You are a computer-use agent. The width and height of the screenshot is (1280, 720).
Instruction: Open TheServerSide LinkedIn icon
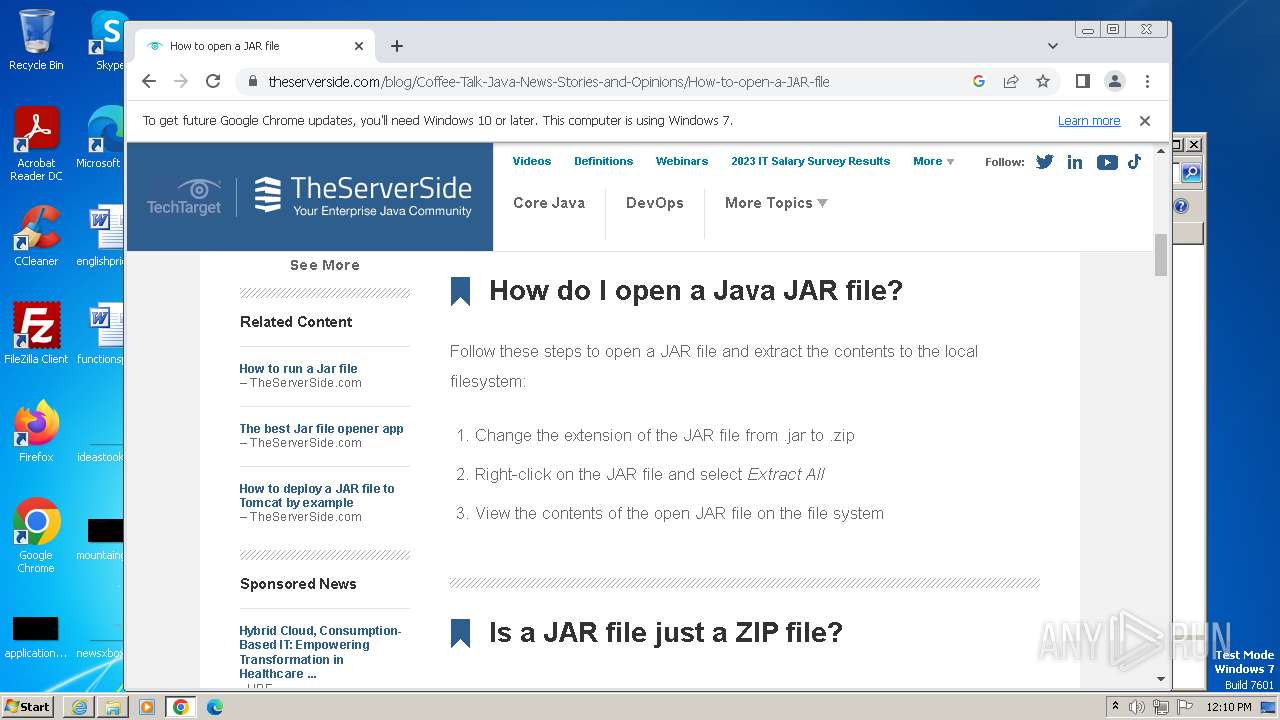1075,162
